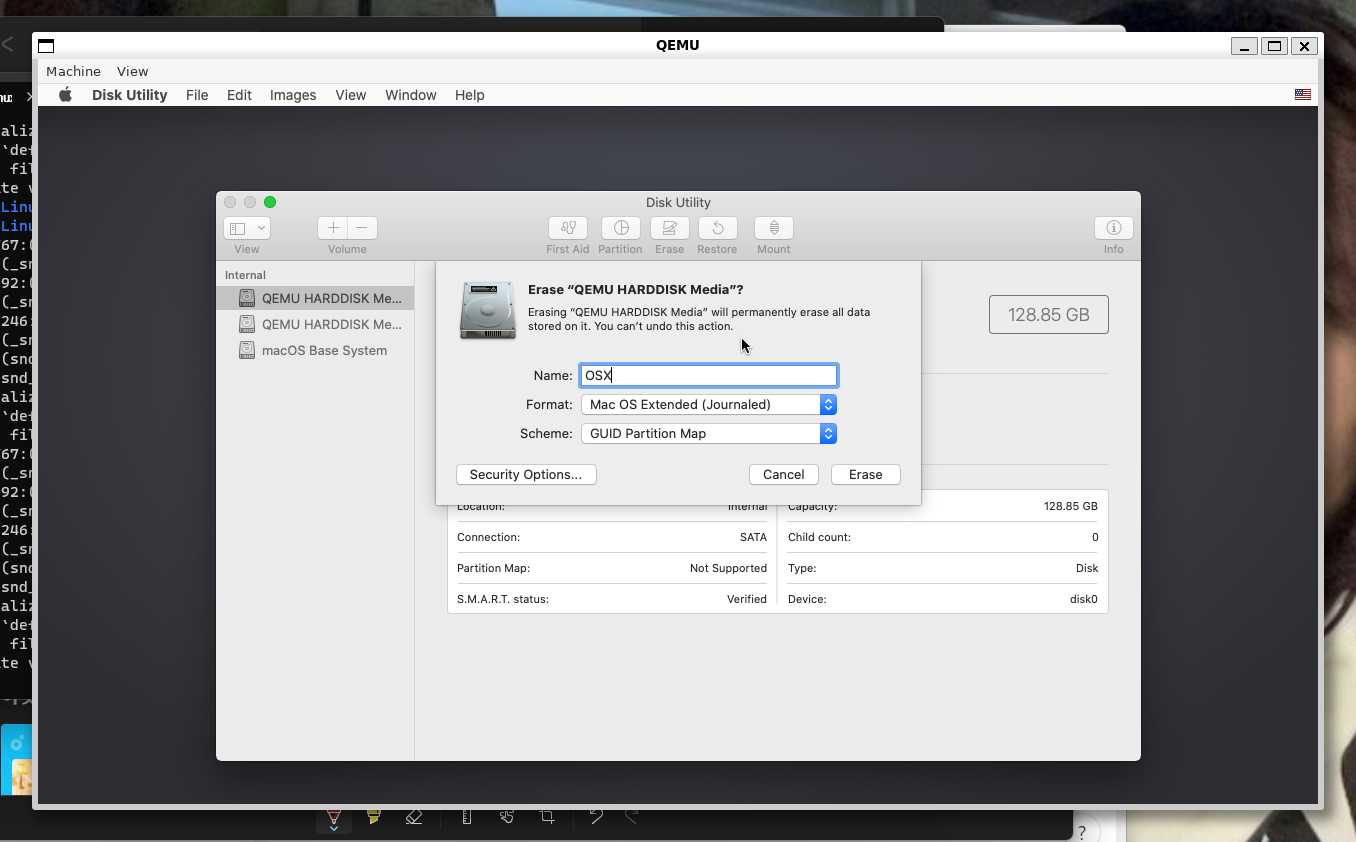The width and height of the screenshot is (1356, 842).
Task: Click the Erase confirm button
Action: pyautogui.click(x=866, y=474)
